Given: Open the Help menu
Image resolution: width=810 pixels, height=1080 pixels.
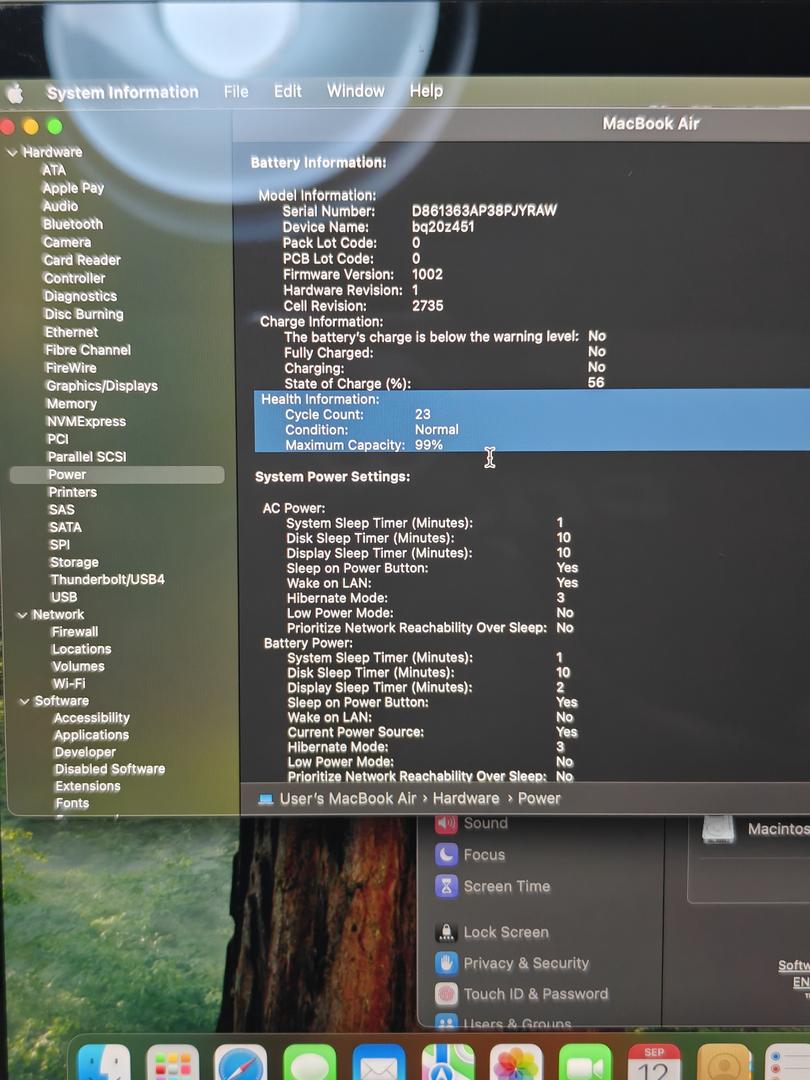Looking at the screenshot, I should pyautogui.click(x=426, y=90).
